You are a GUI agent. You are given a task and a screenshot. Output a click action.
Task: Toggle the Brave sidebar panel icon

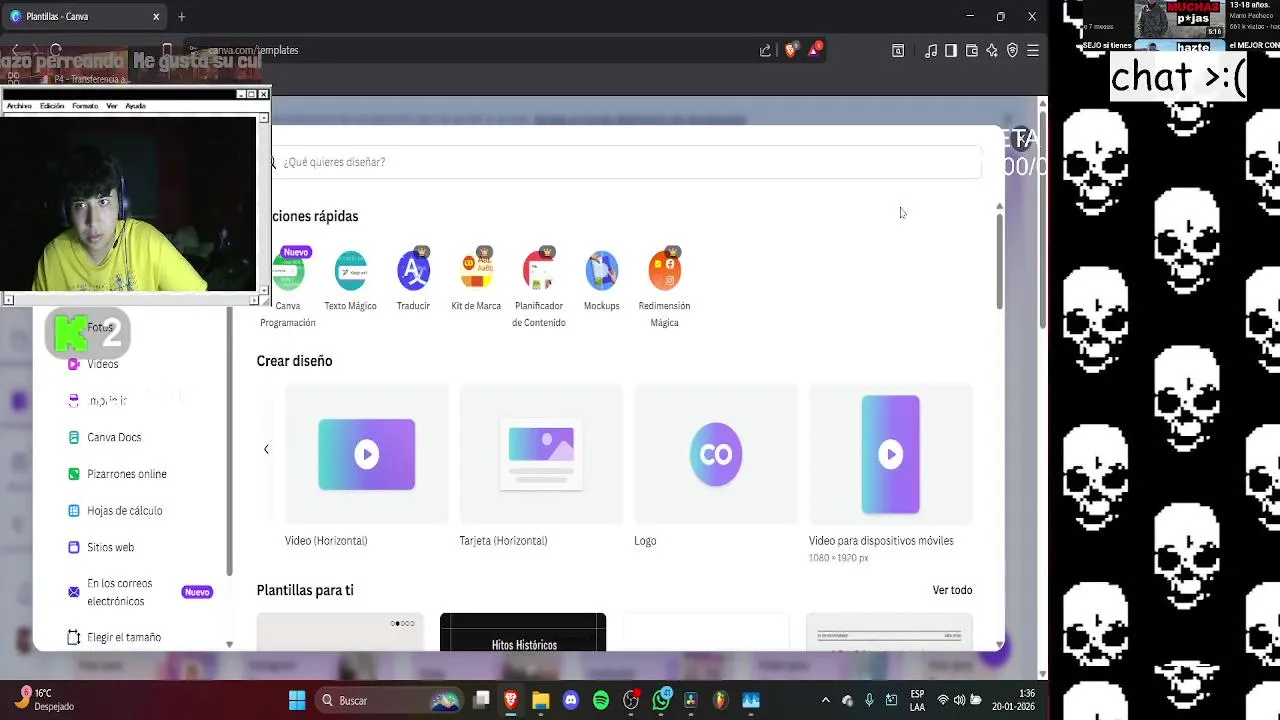tap(951, 50)
